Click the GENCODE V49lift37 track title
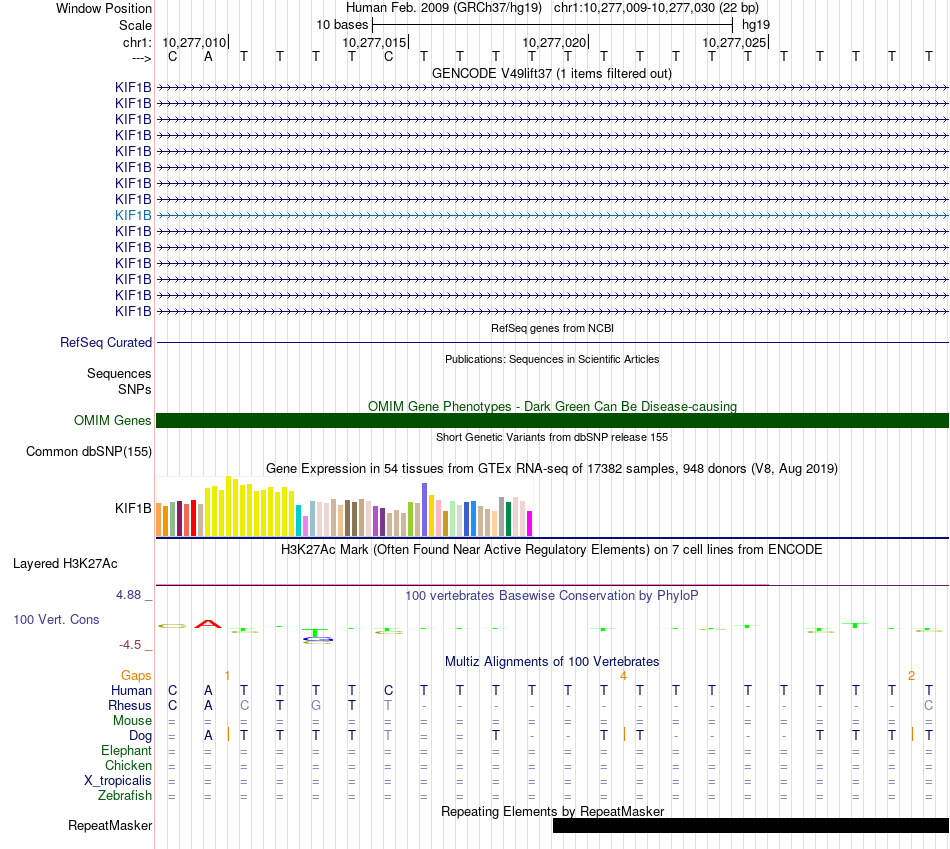The image size is (950, 849). pos(552,73)
